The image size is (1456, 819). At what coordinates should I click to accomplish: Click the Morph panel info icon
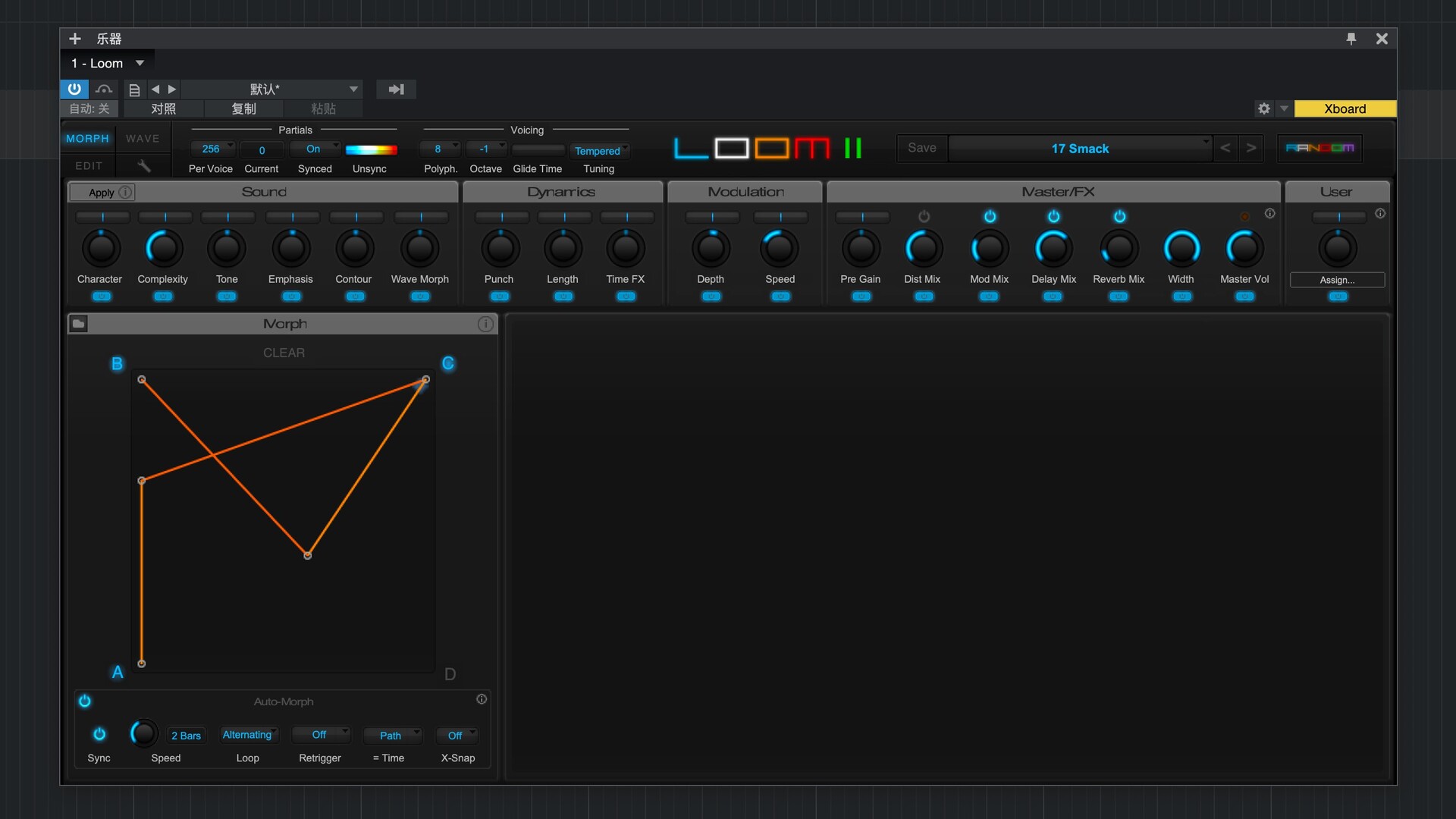point(485,324)
